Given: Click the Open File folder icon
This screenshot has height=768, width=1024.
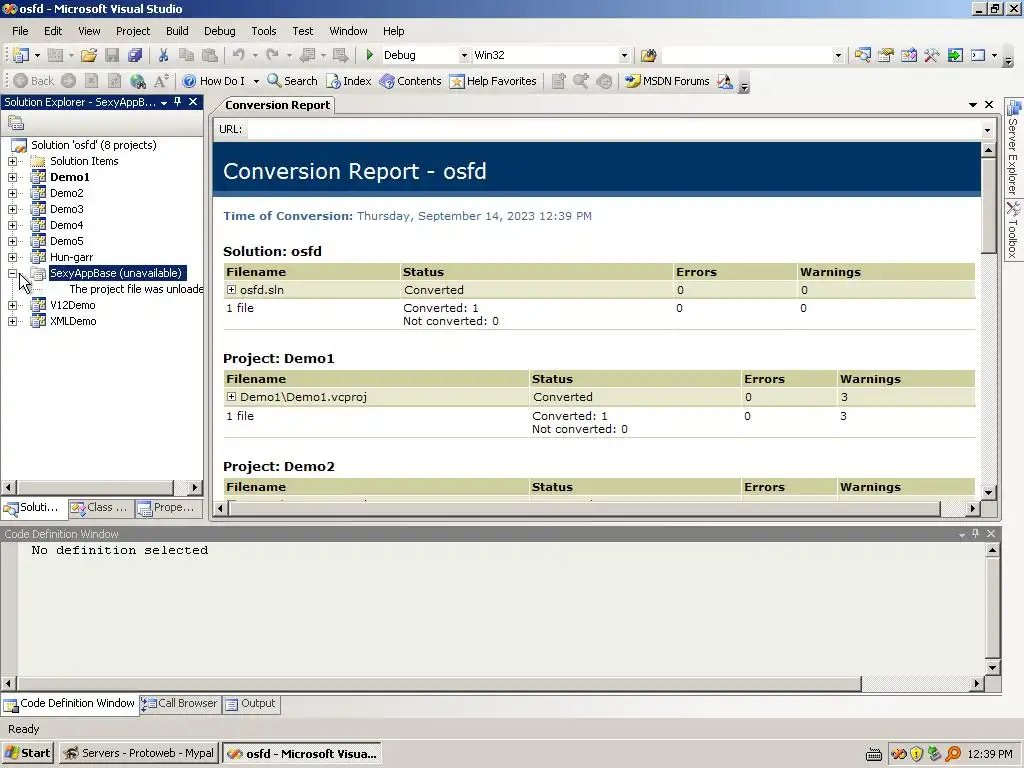Looking at the screenshot, I should click(x=89, y=56).
